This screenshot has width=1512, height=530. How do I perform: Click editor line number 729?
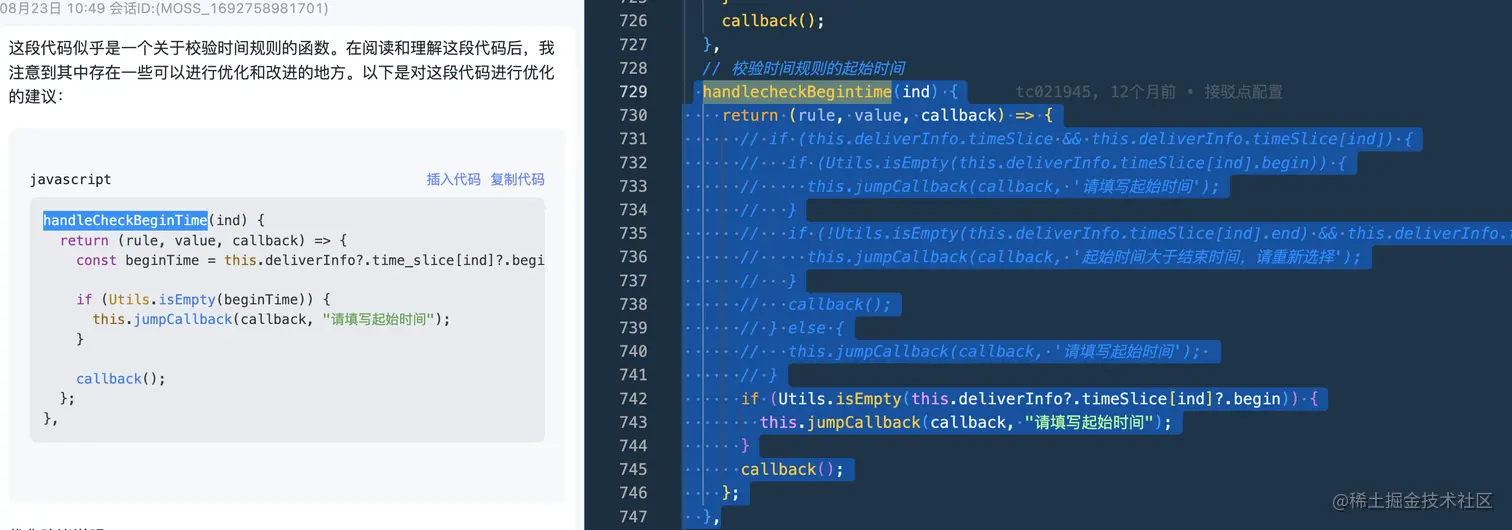click(x=634, y=92)
